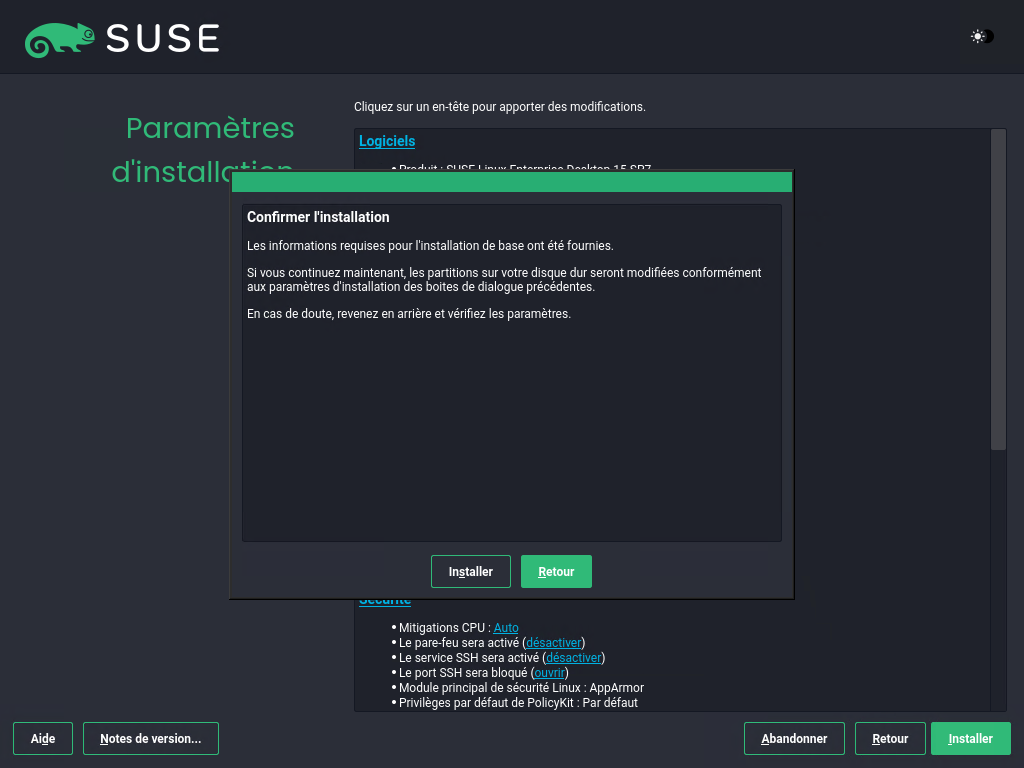Open the Logiciels section header
Image resolution: width=1024 pixels, height=768 pixels.
(387, 141)
